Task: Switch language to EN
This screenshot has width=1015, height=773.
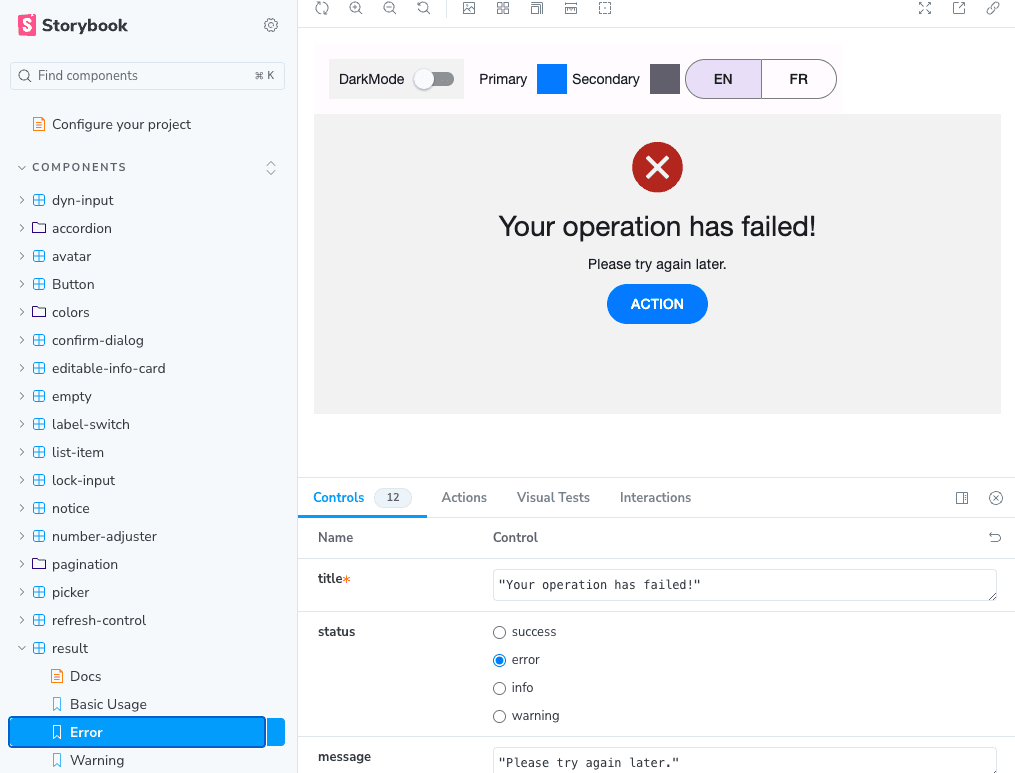Action: point(723,79)
